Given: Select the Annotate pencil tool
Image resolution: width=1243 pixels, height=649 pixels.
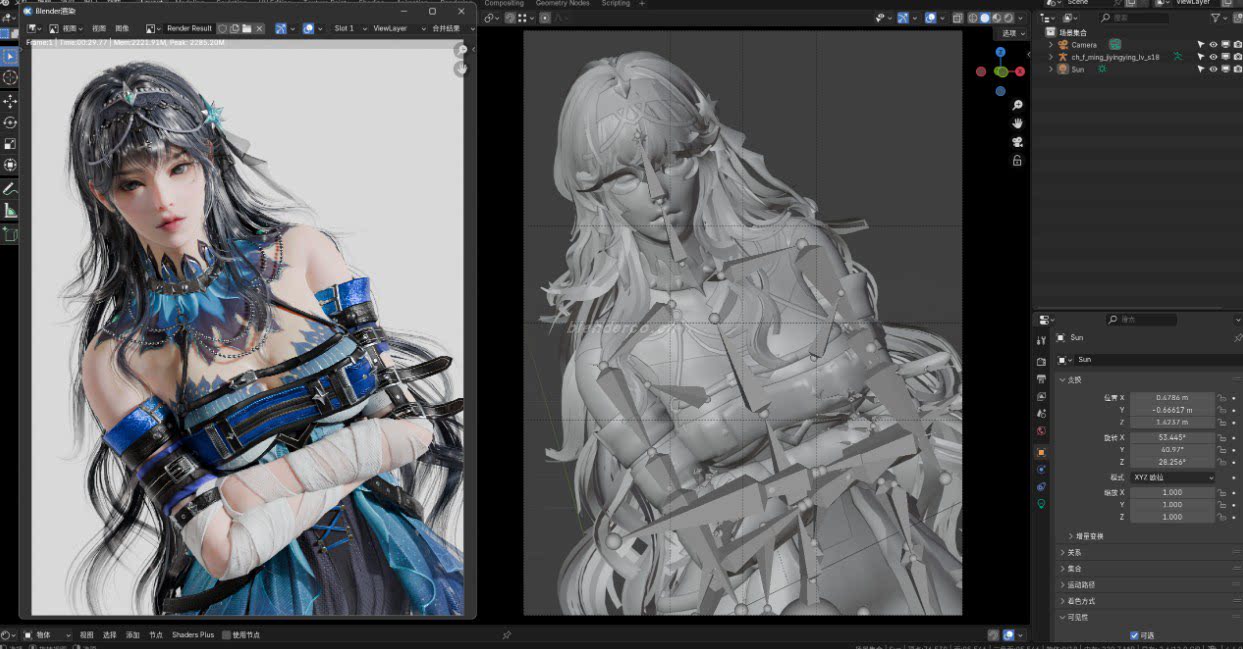Looking at the screenshot, I should click(x=9, y=188).
